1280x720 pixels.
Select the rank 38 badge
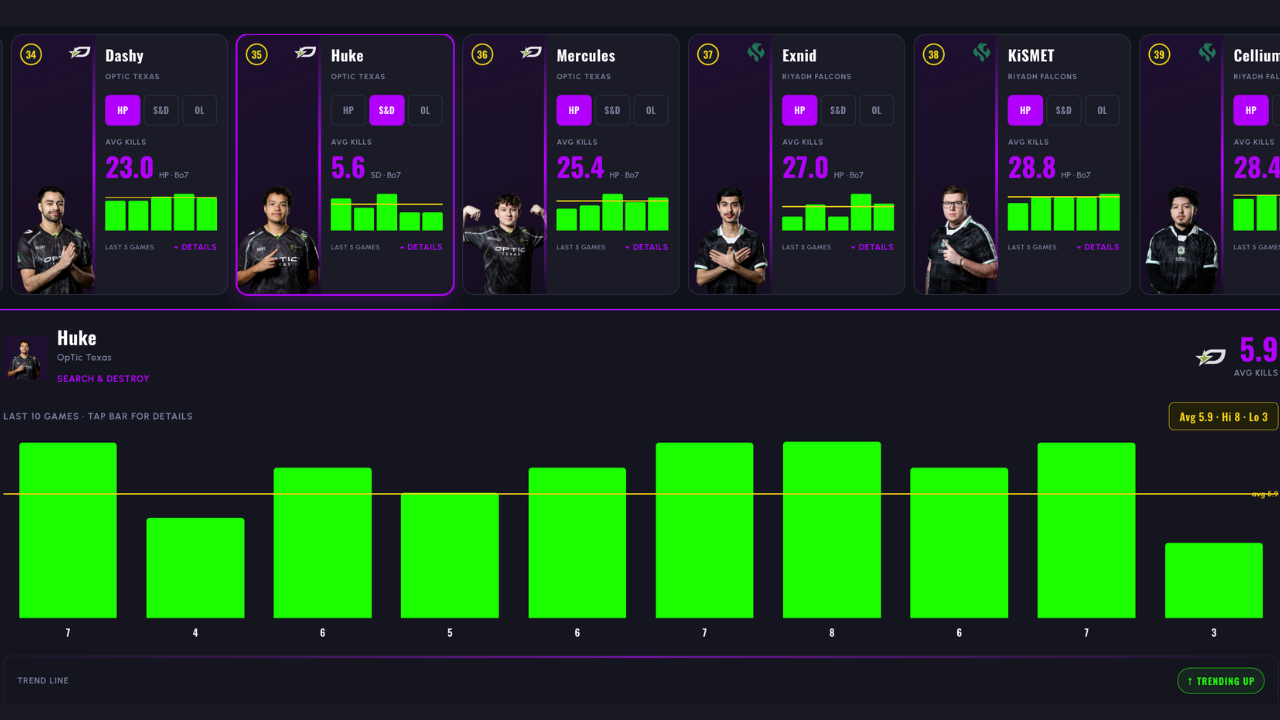coord(934,55)
